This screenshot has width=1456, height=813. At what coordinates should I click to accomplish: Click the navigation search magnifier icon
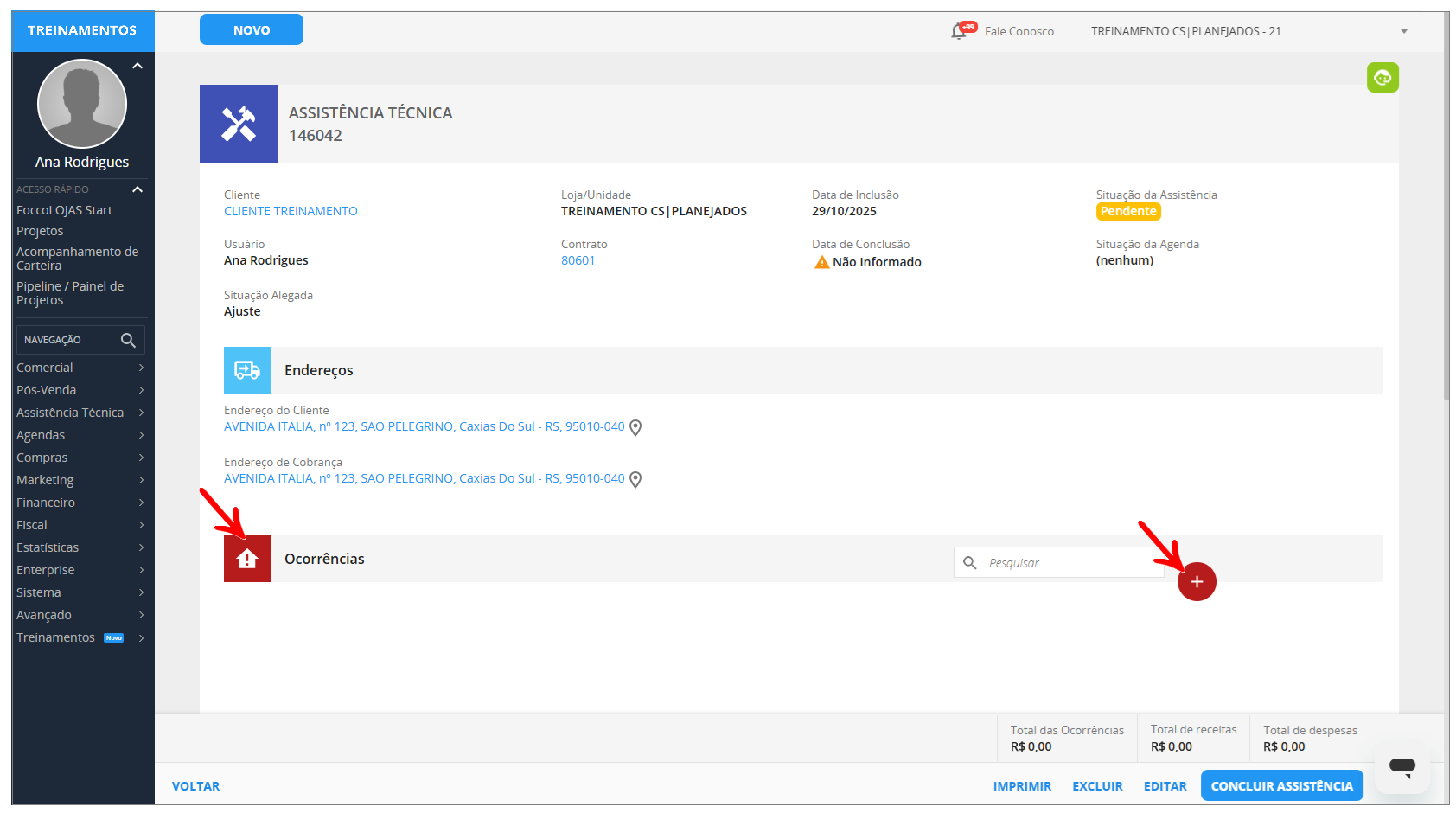point(128,340)
